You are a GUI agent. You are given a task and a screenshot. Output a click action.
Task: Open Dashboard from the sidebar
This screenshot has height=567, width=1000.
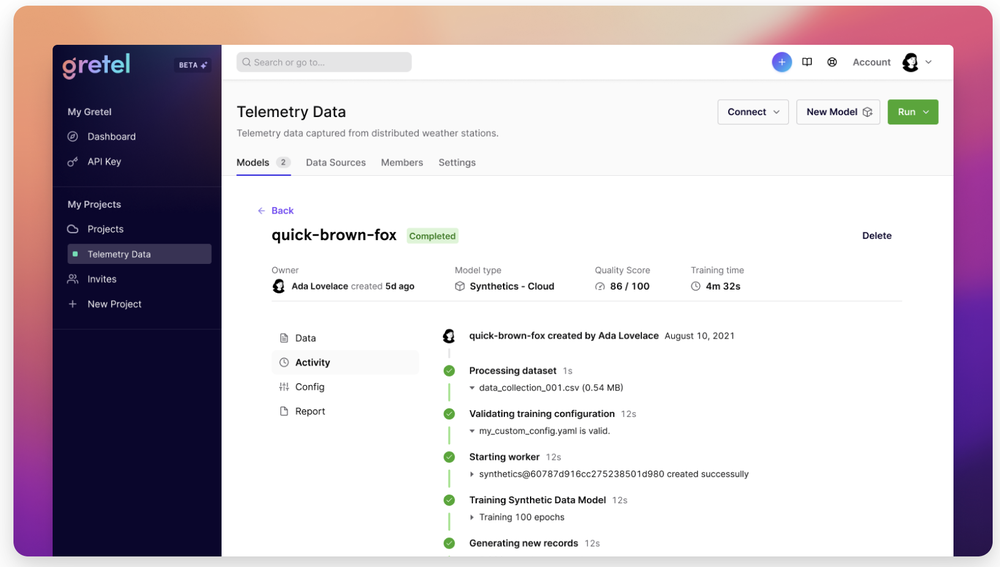coord(111,137)
